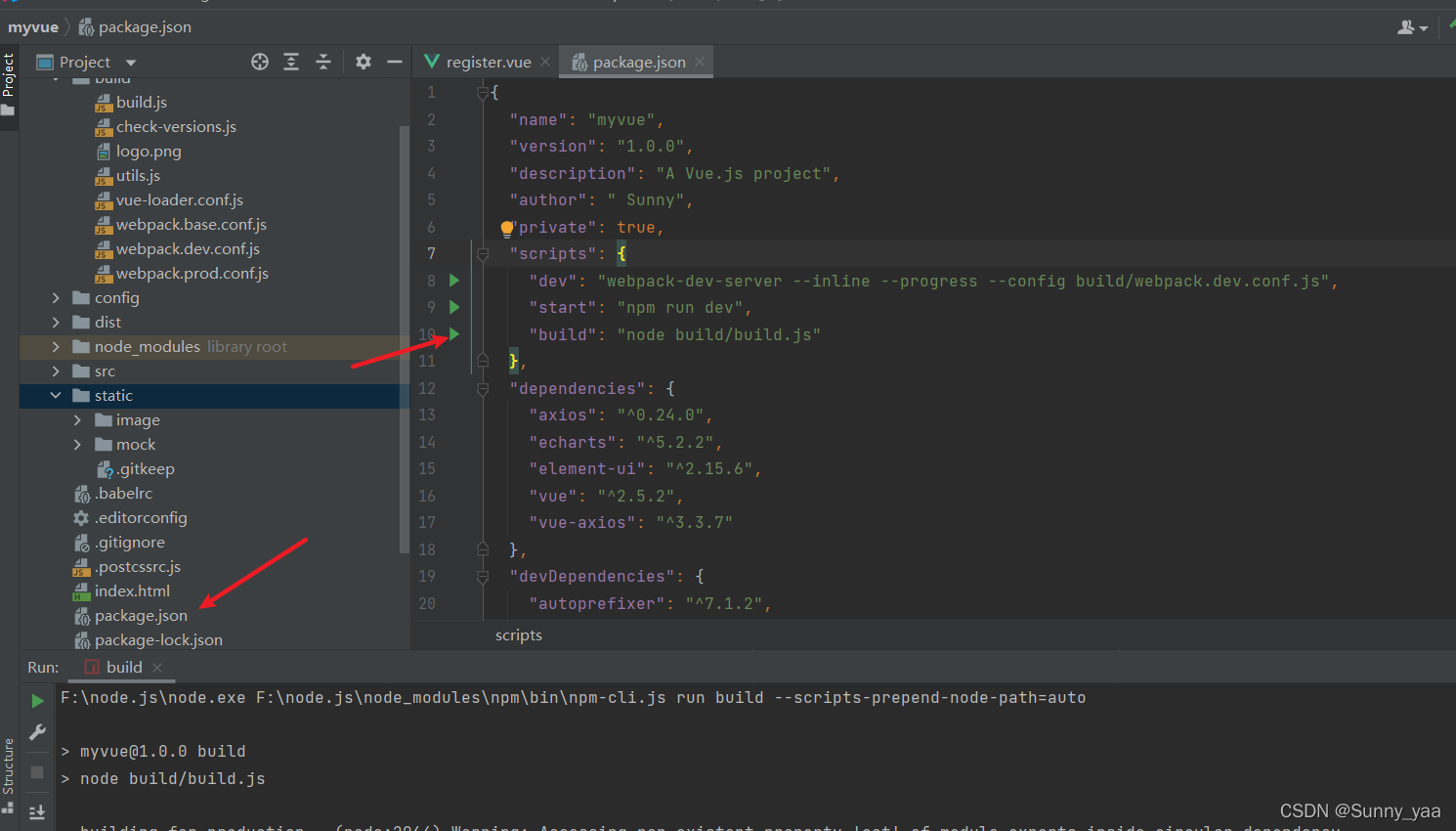Viewport: 1456px width, 831px height.
Task: Select the package.json editor tab
Action: tap(637, 62)
